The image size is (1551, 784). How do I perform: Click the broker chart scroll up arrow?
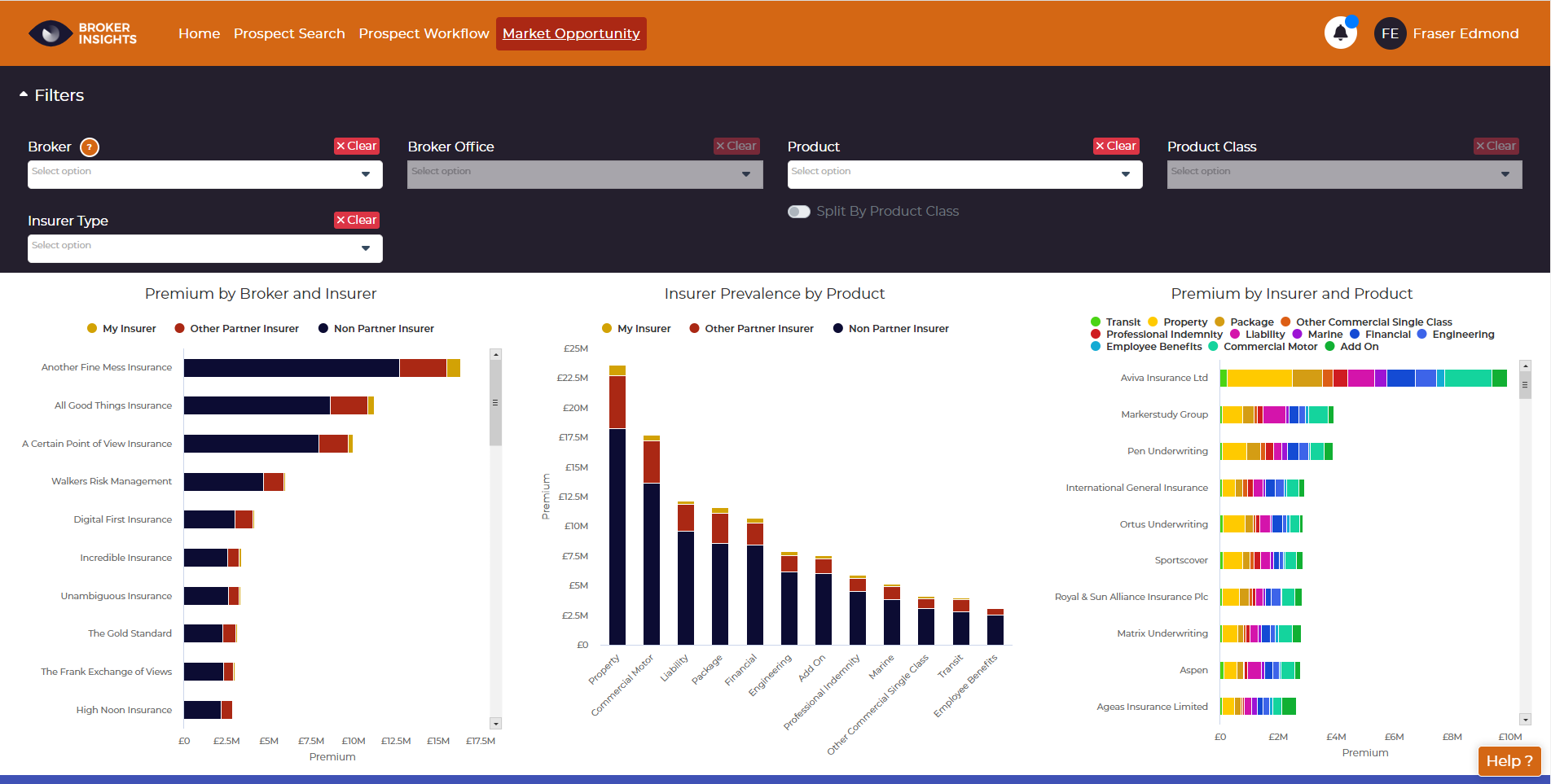[x=495, y=355]
